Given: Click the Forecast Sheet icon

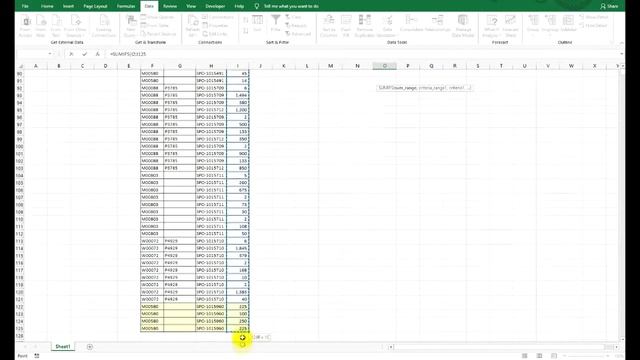Looking at the screenshot, I should pos(510,26).
